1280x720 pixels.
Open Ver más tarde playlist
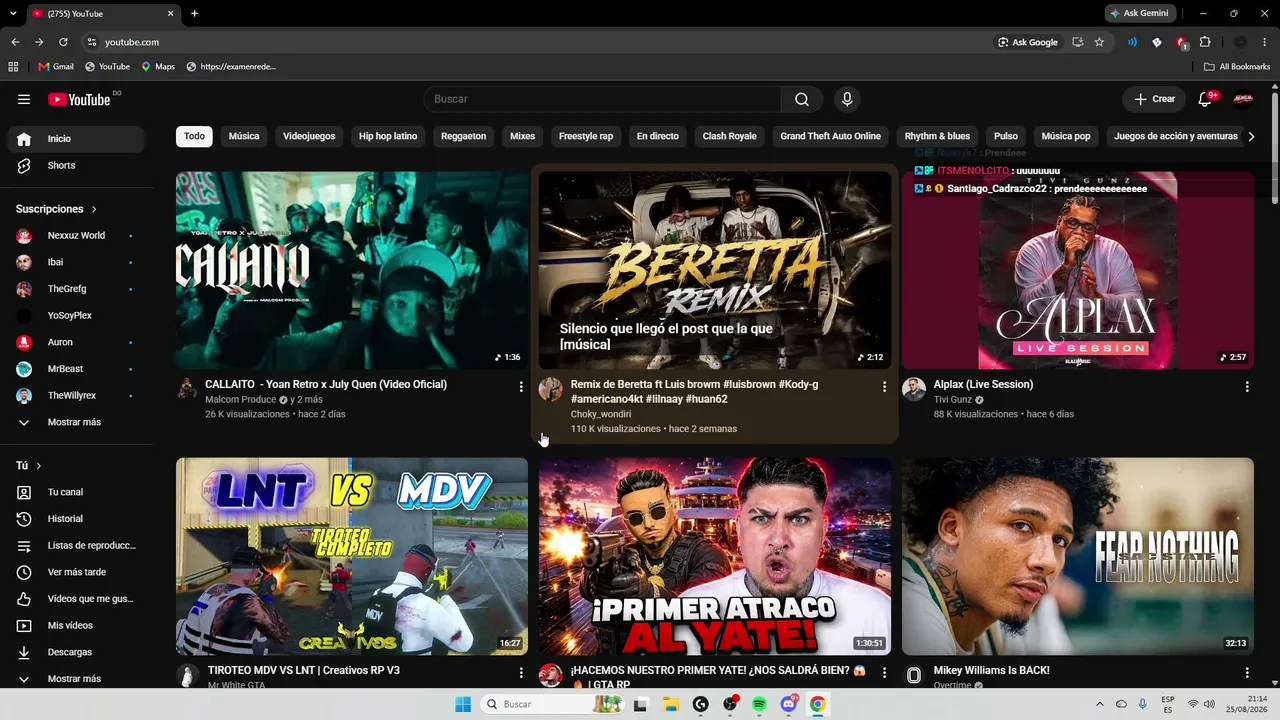click(76, 572)
